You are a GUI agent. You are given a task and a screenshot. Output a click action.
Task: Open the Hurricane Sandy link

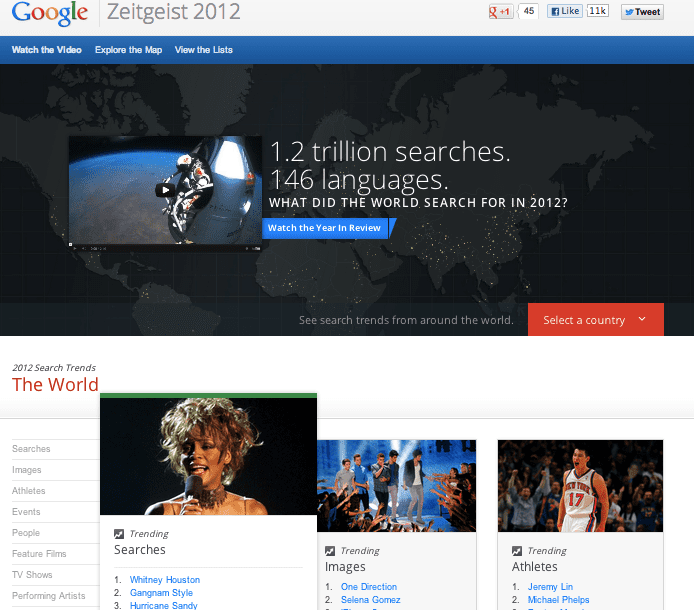click(x=163, y=605)
